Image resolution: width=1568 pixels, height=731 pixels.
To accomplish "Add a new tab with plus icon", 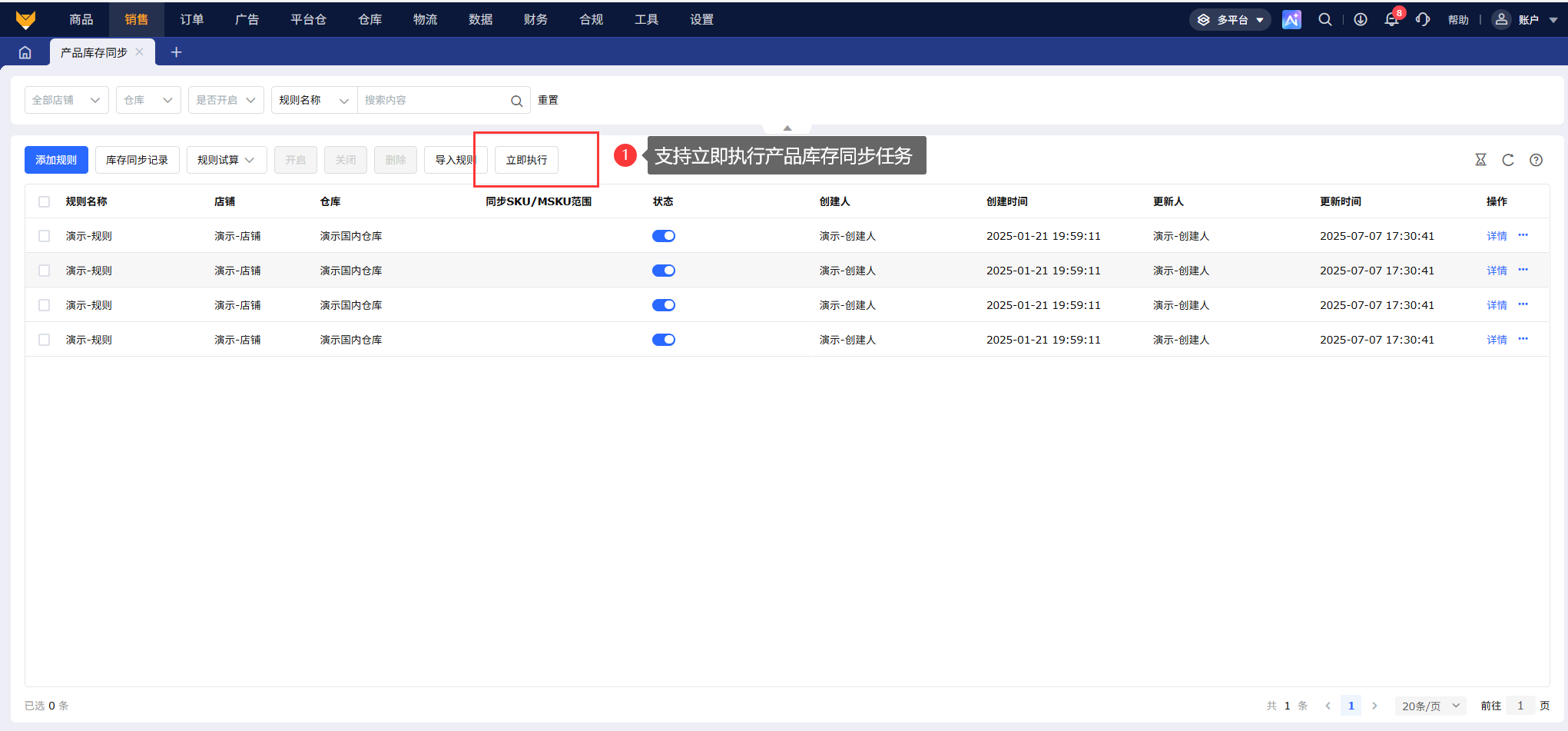I will pyautogui.click(x=176, y=52).
